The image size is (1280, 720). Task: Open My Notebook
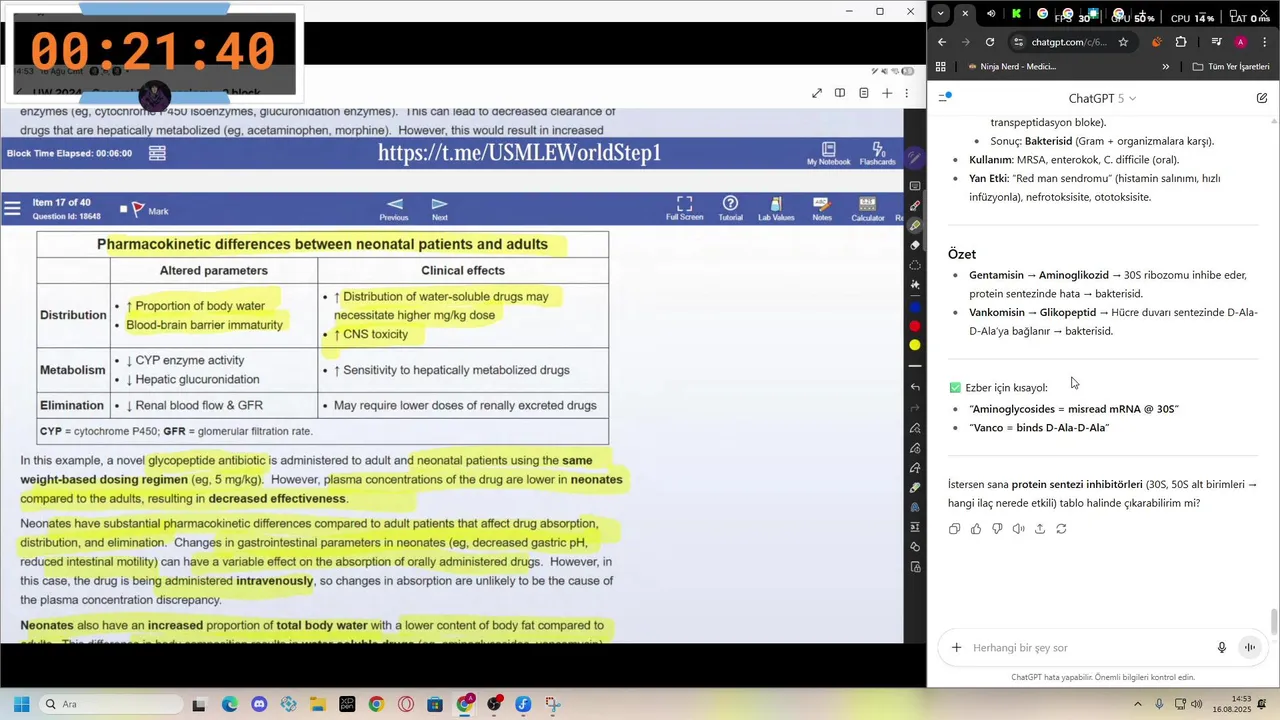click(828, 154)
